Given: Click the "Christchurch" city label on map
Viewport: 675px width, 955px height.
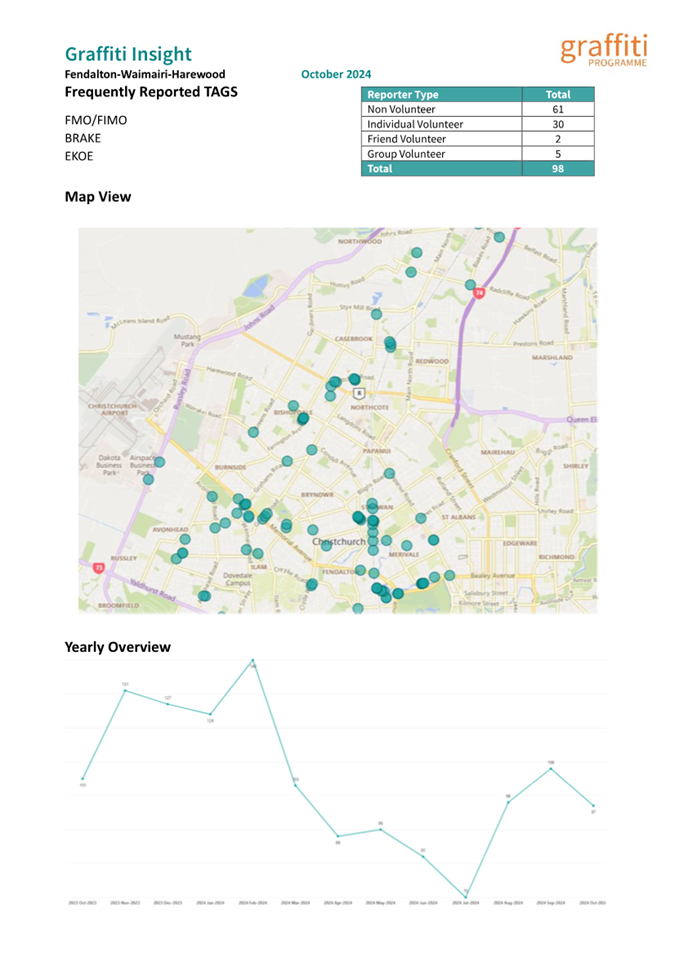Looking at the screenshot, I should [339, 541].
